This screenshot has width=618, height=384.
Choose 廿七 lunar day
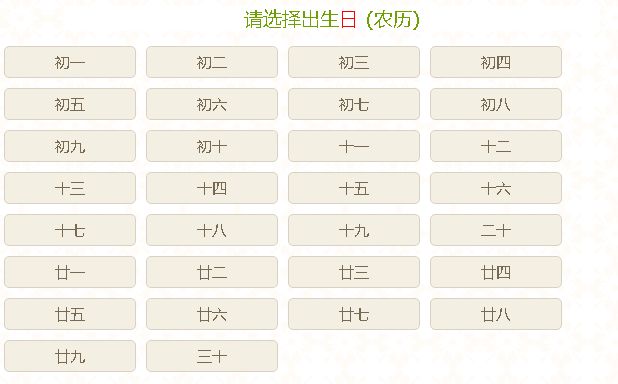[354, 314]
